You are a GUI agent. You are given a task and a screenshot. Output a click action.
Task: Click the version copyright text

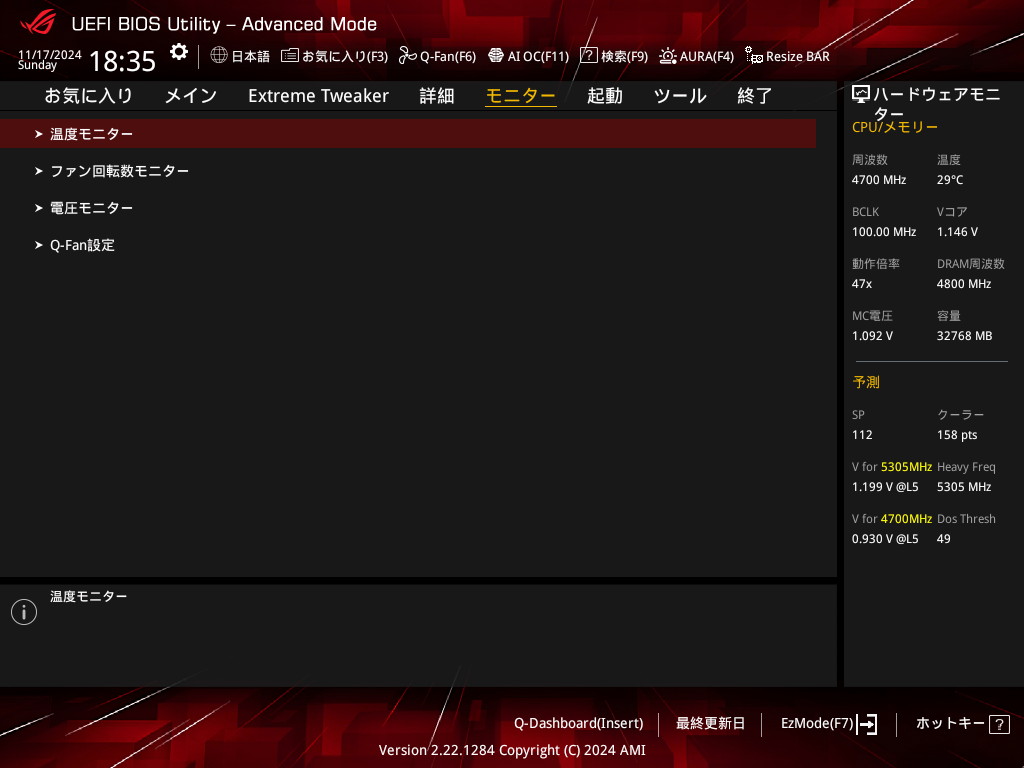(x=512, y=750)
